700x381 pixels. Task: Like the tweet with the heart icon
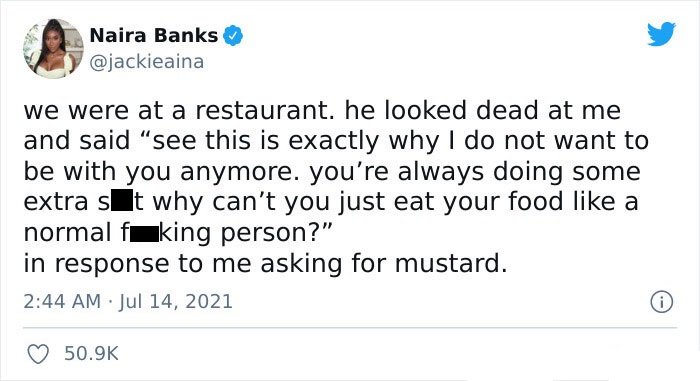point(38,354)
